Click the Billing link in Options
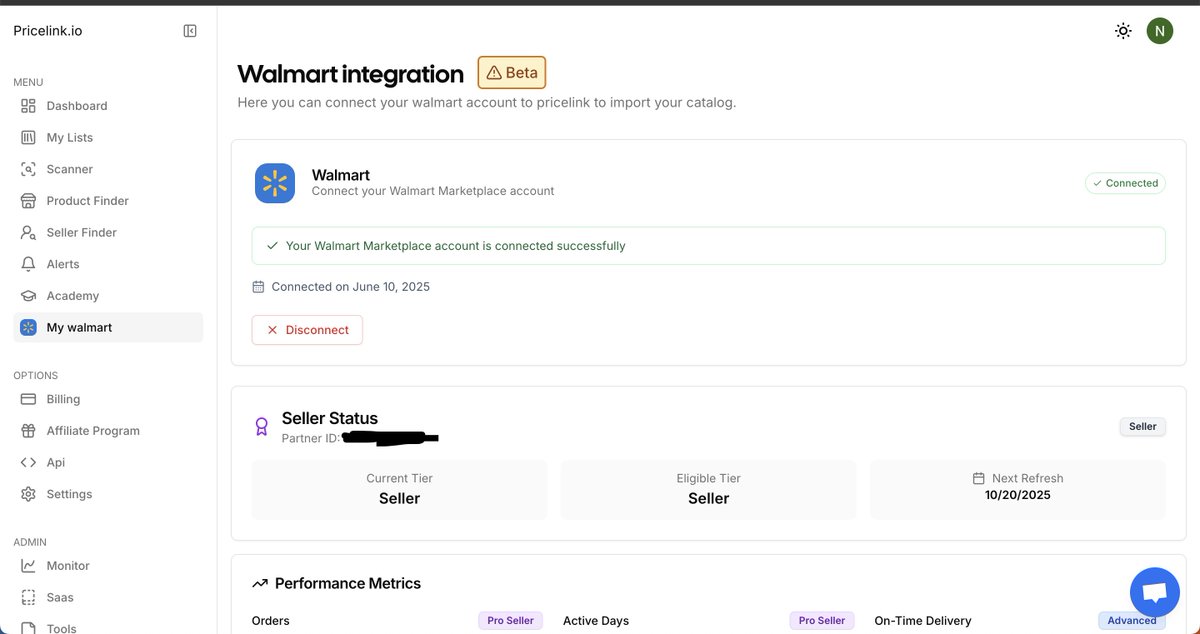 [62, 398]
